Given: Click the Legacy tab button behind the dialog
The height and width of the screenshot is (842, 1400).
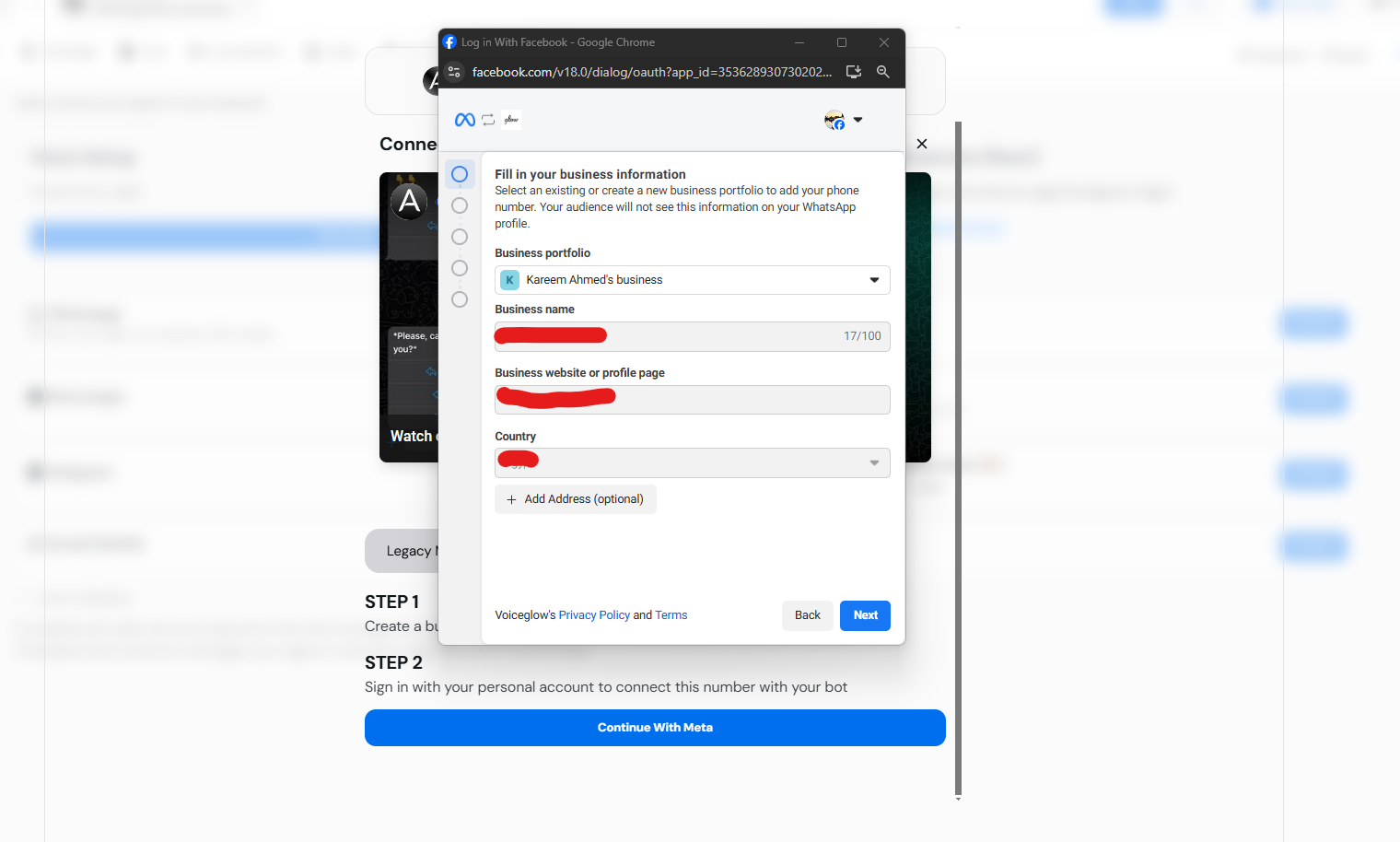Looking at the screenshot, I should point(402,551).
